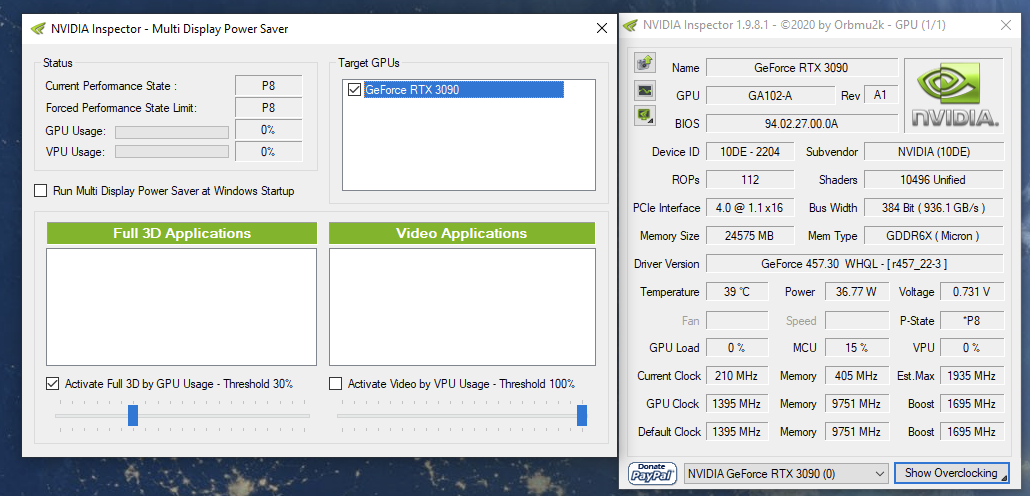The height and width of the screenshot is (496, 1030).
Task: Click the Full 3D threshold slider handle
Action: click(x=133, y=415)
